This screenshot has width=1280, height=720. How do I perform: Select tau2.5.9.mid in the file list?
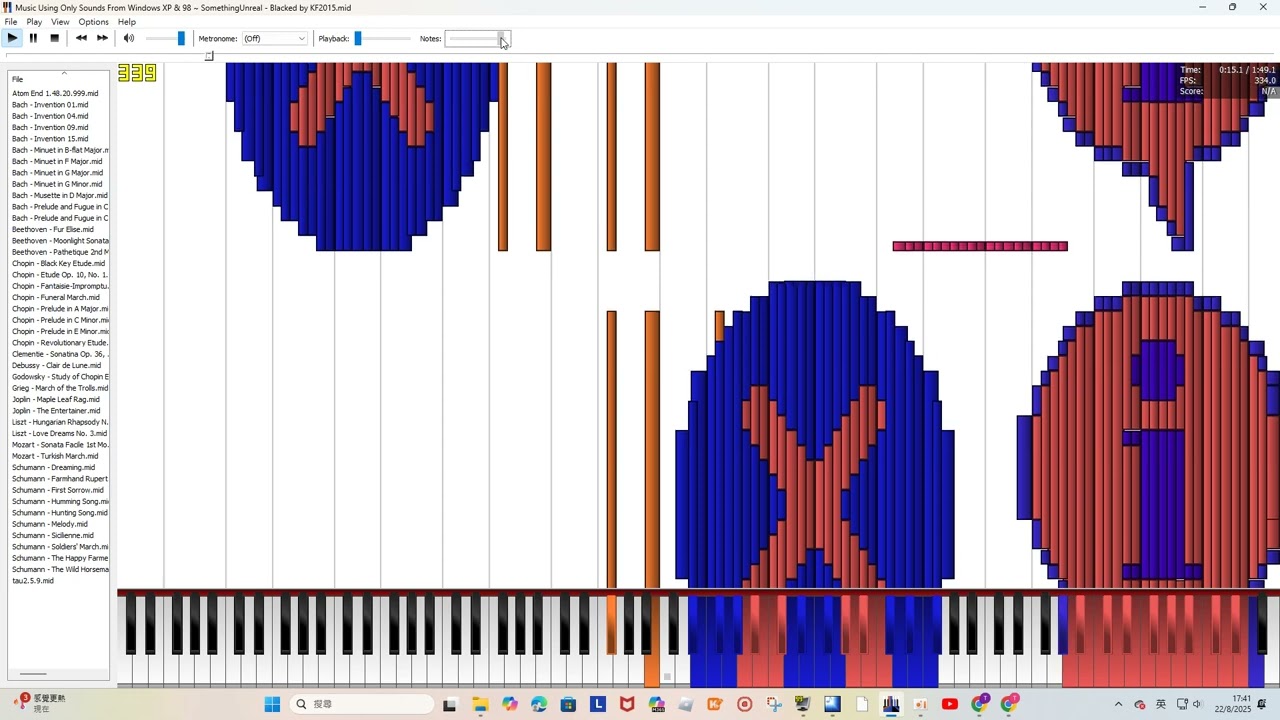(x=33, y=580)
